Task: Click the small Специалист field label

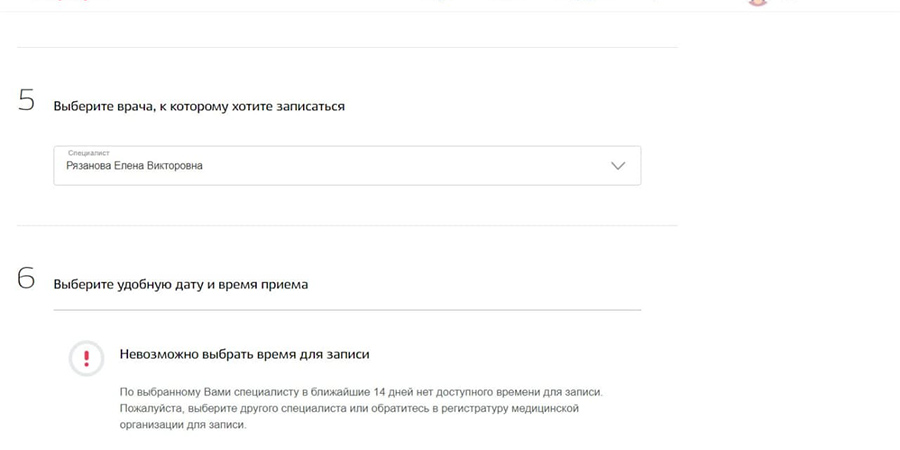Action: coord(87,154)
